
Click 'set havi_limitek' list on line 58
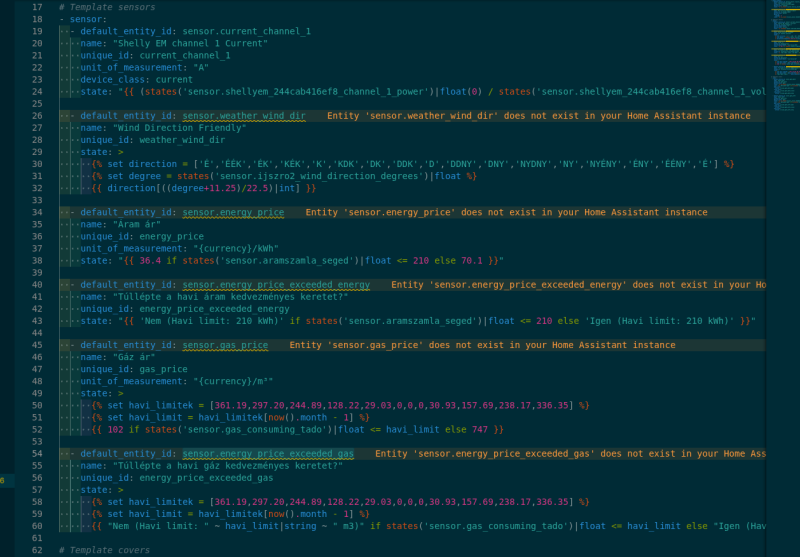click(340, 502)
